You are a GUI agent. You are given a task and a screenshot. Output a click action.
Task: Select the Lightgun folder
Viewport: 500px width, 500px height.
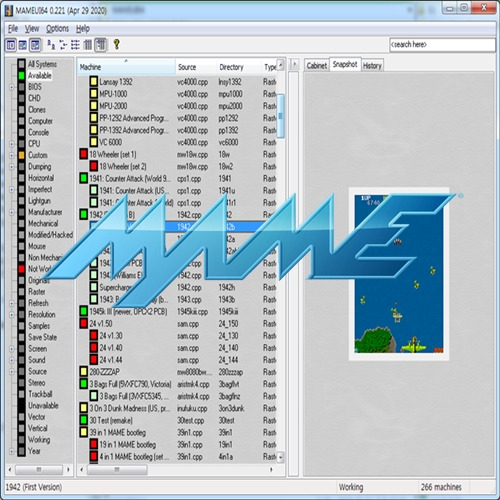click(39, 201)
